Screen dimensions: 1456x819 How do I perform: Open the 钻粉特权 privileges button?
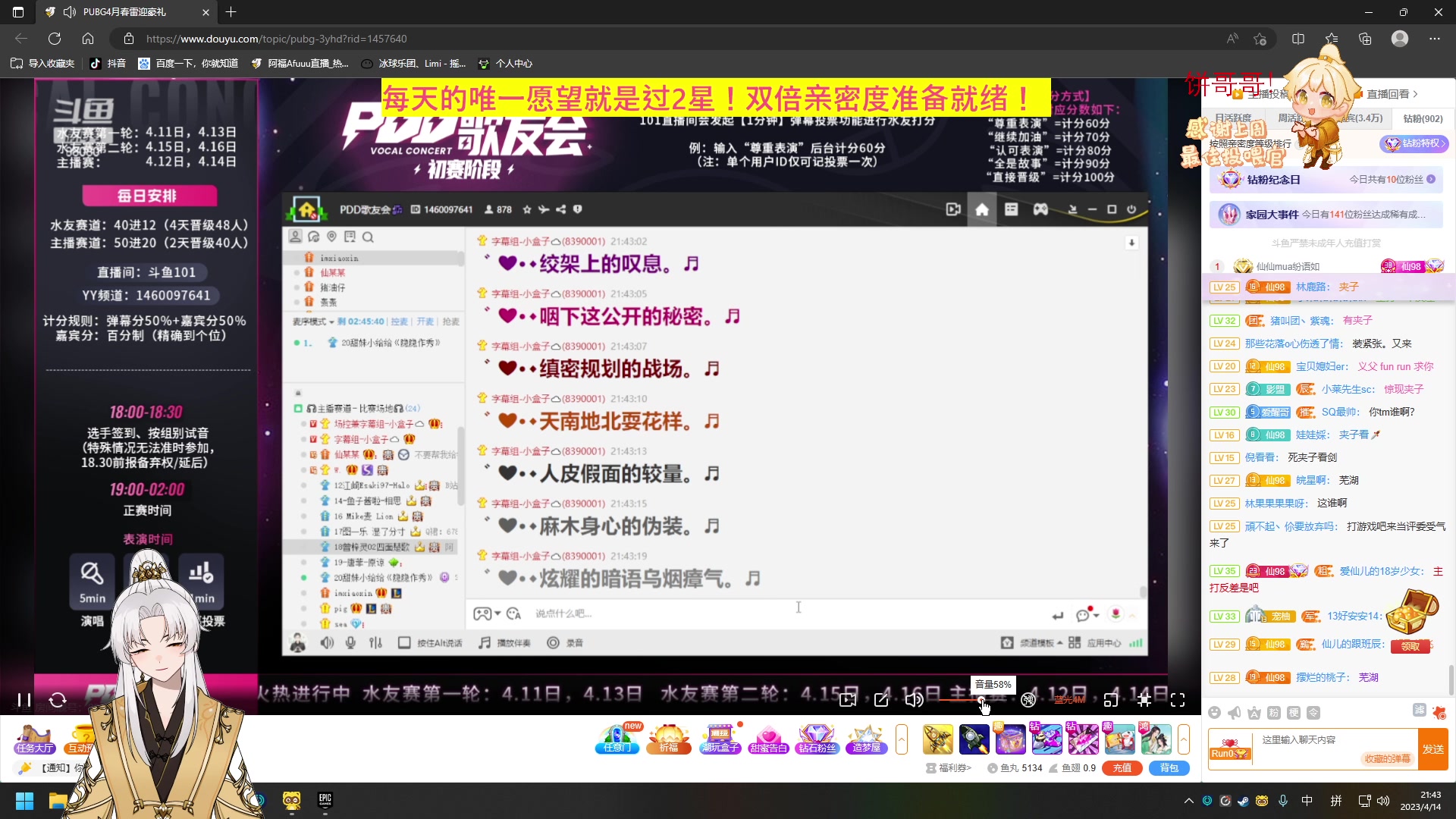pyautogui.click(x=1415, y=143)
